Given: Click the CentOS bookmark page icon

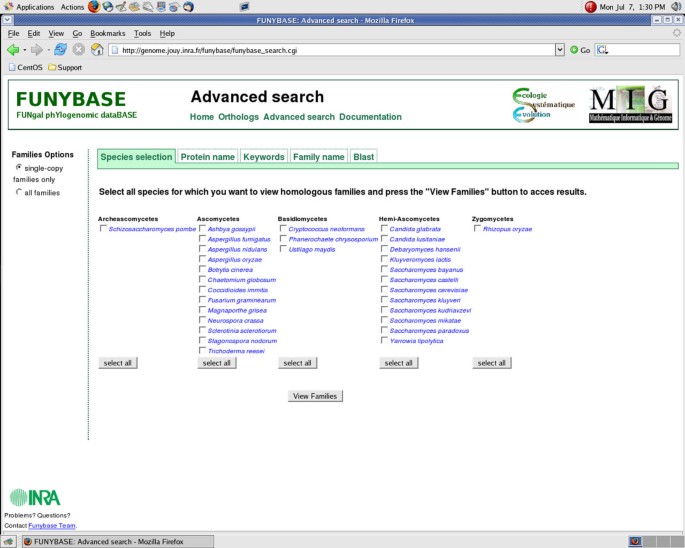Looking at the screenshot, I should click(12, 67).
